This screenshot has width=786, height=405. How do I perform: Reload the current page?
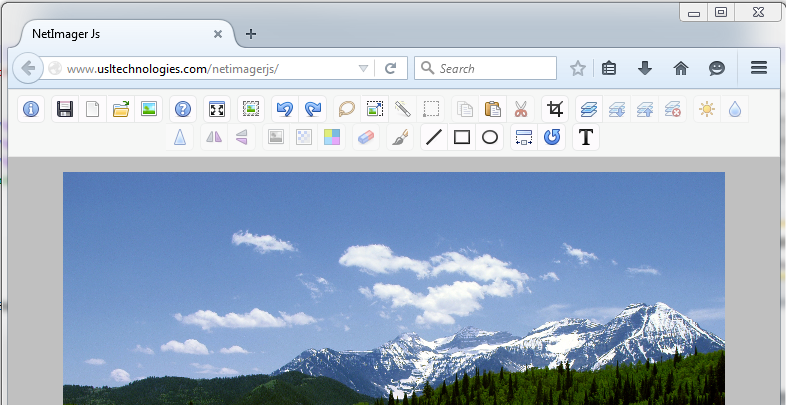pyautogui.click(x=390, y=69)
